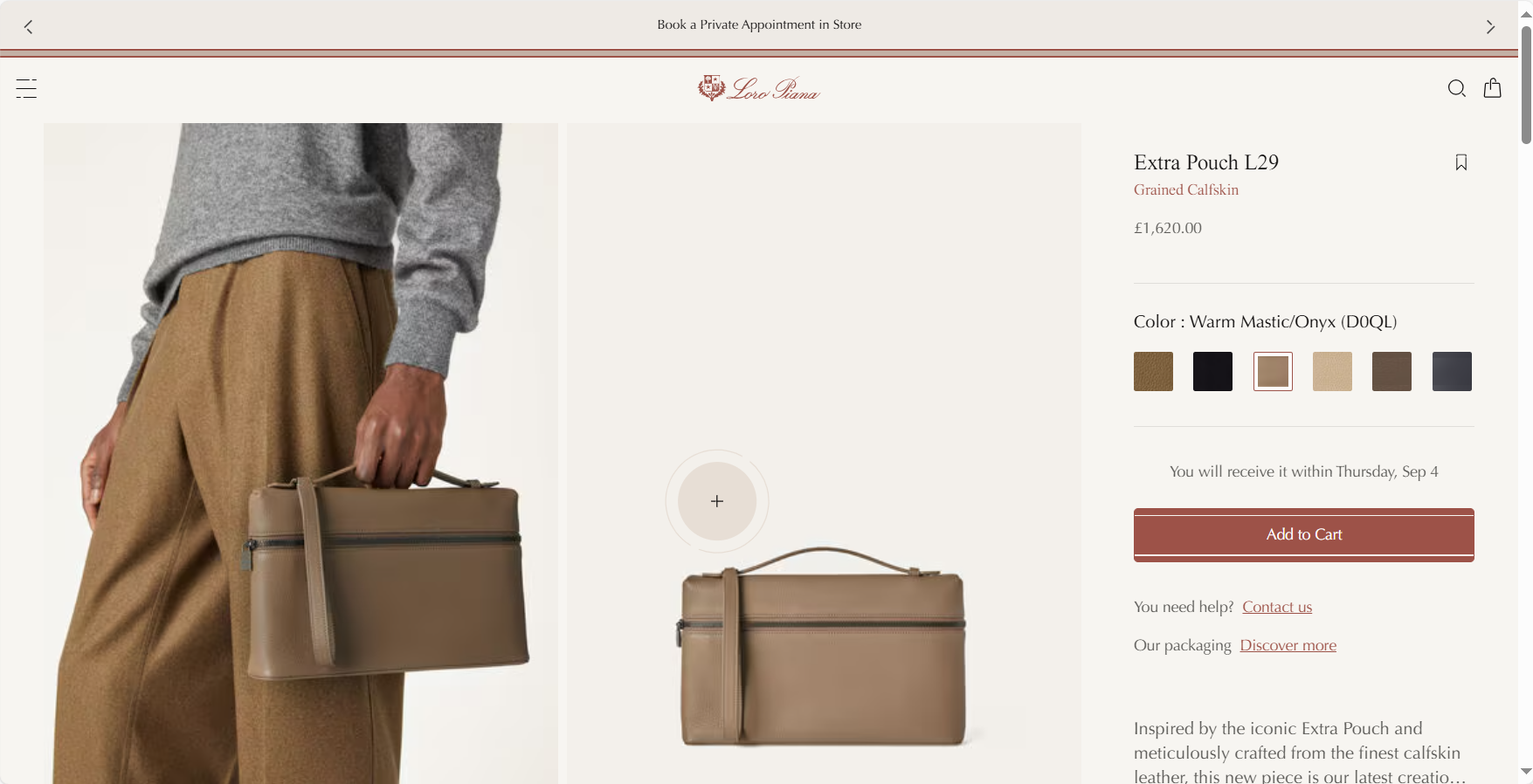Select the dark taupe color swatch
Image resolution: width=1533 pixels, height=784 pixels.
click(x=1391, y=371)
